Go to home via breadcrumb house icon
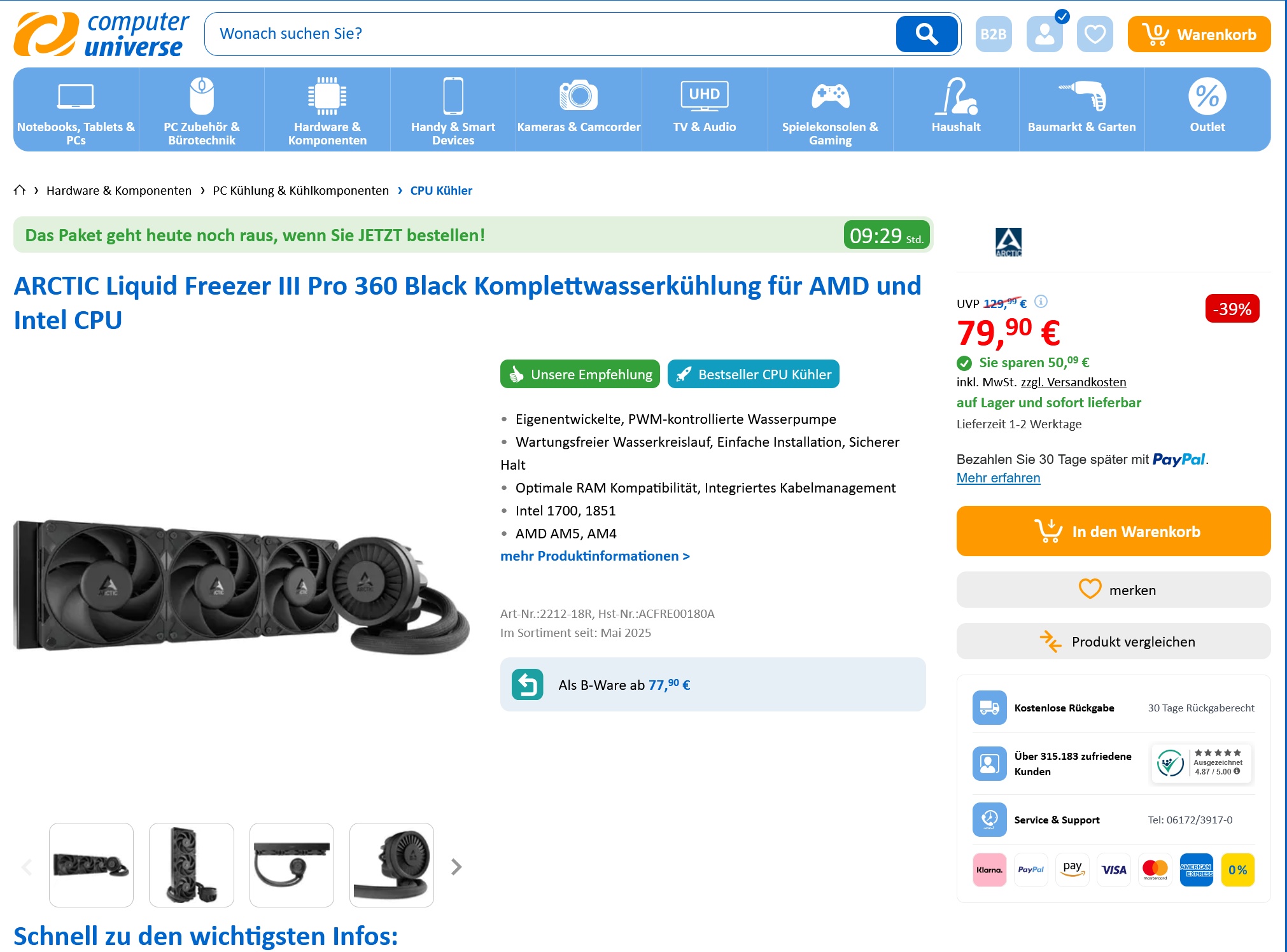This screenshot has height=952, width=1287. pyautogui.click(x=20, y=190)
